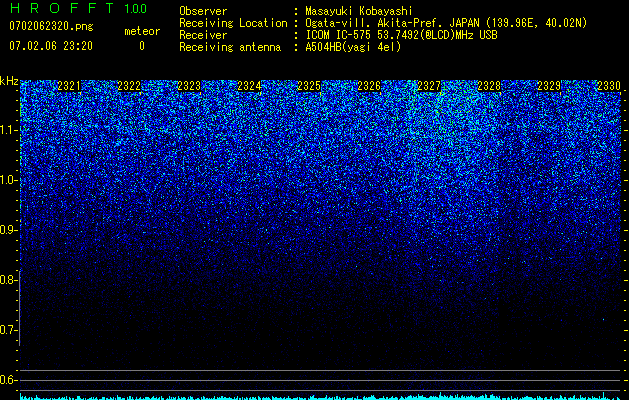The width and height of the screenshot is (629, 400).
Task: Click the Receiver label
Action: pos(203,35)
